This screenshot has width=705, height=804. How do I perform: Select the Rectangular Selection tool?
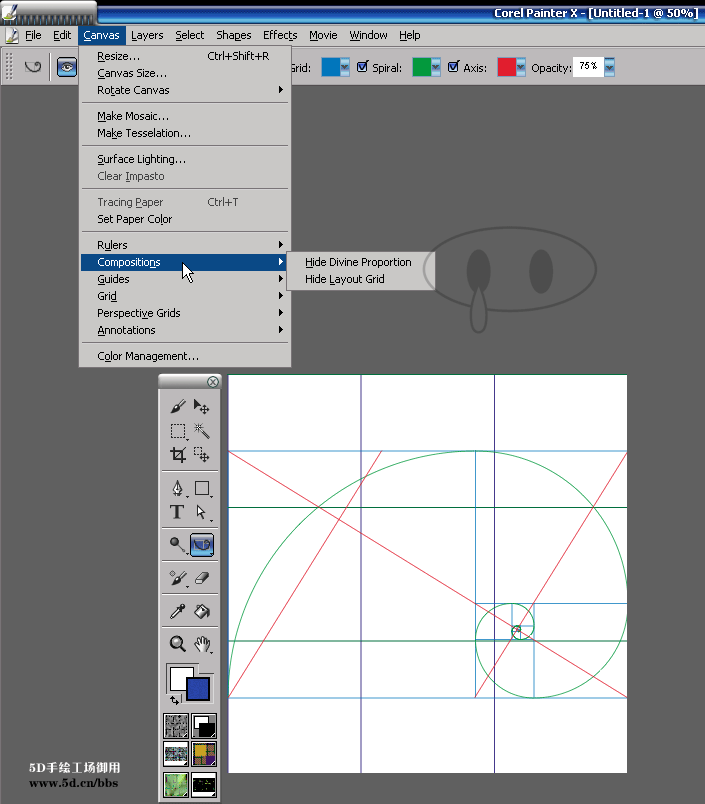[x=178, y=431]
